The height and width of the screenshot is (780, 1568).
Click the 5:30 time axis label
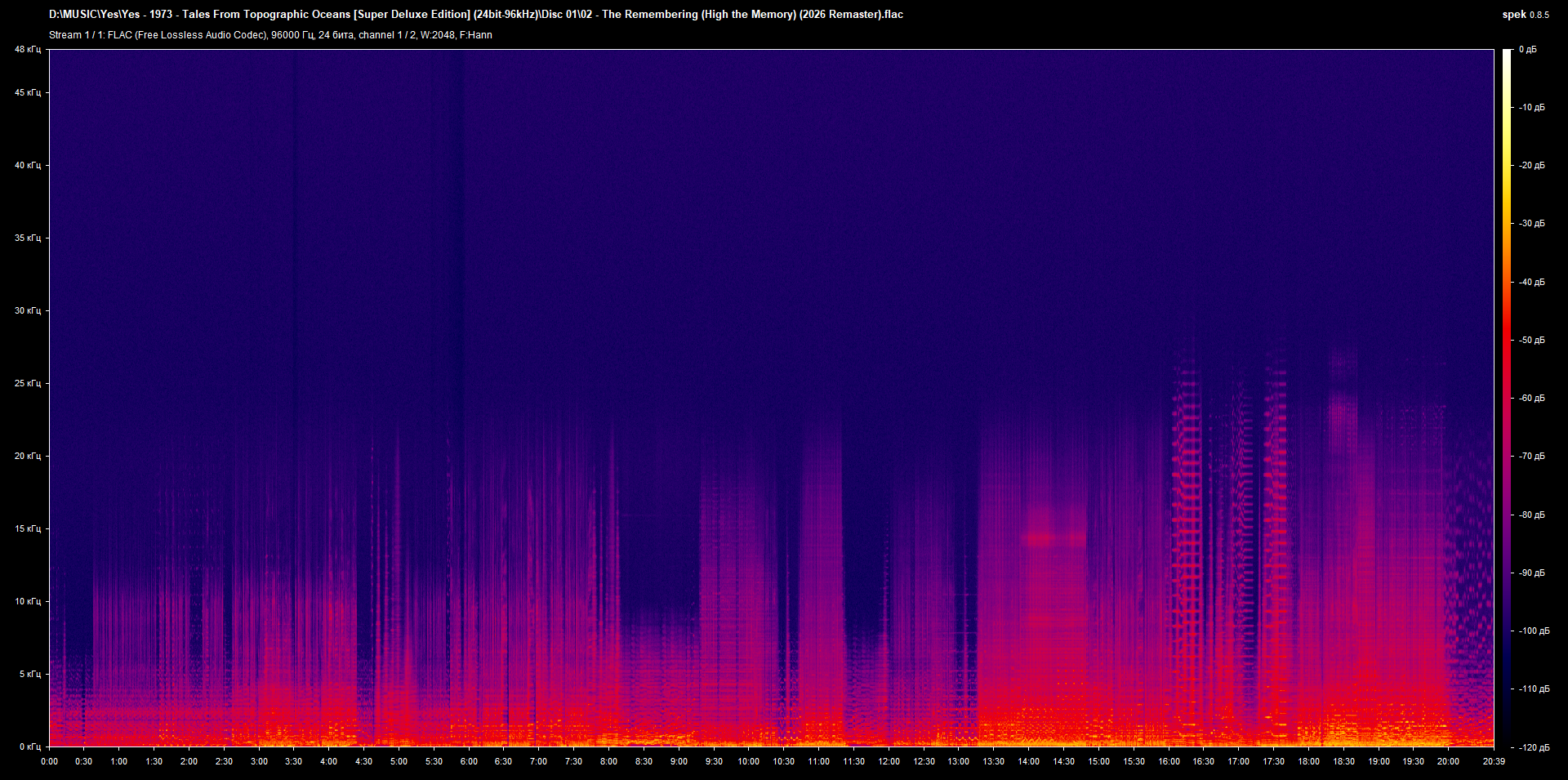(434, 762)
